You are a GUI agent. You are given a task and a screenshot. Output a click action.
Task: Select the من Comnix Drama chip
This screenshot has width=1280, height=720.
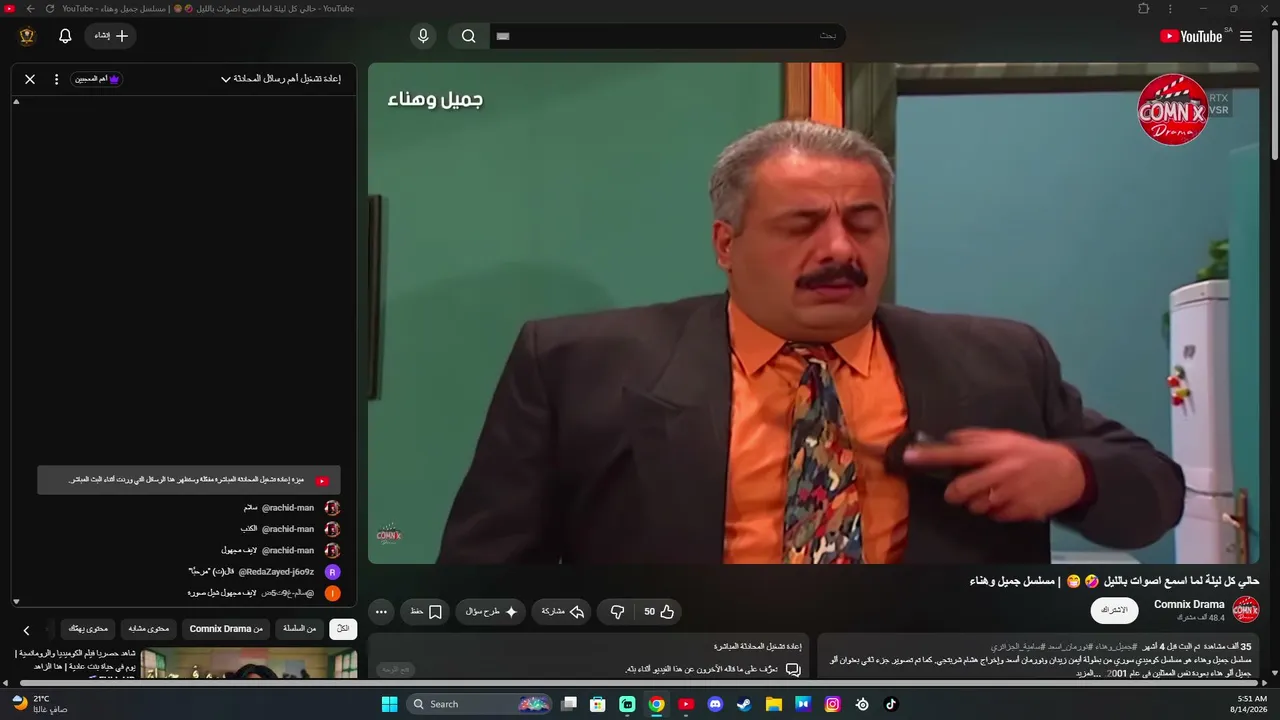click(226, 629)
